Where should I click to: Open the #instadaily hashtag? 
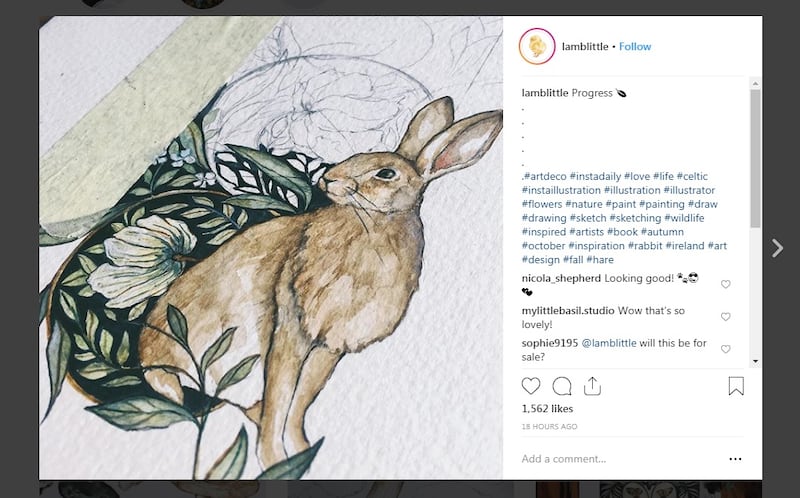pyautogui.click(x=595, y=176)
